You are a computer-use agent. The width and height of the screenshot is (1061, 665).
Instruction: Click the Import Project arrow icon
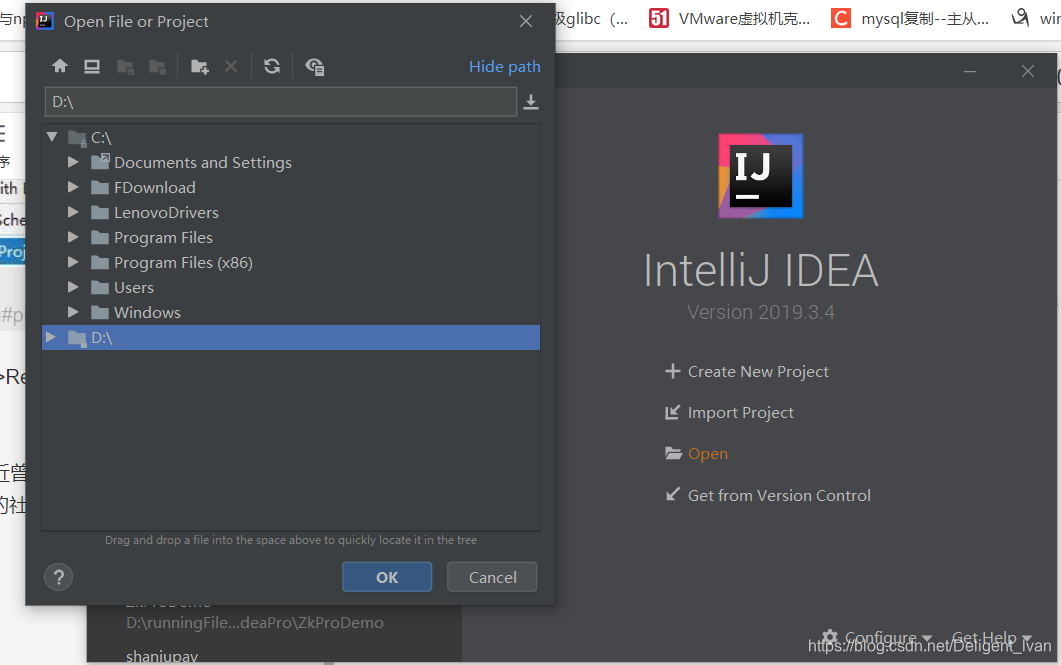(x=672, y=413)
